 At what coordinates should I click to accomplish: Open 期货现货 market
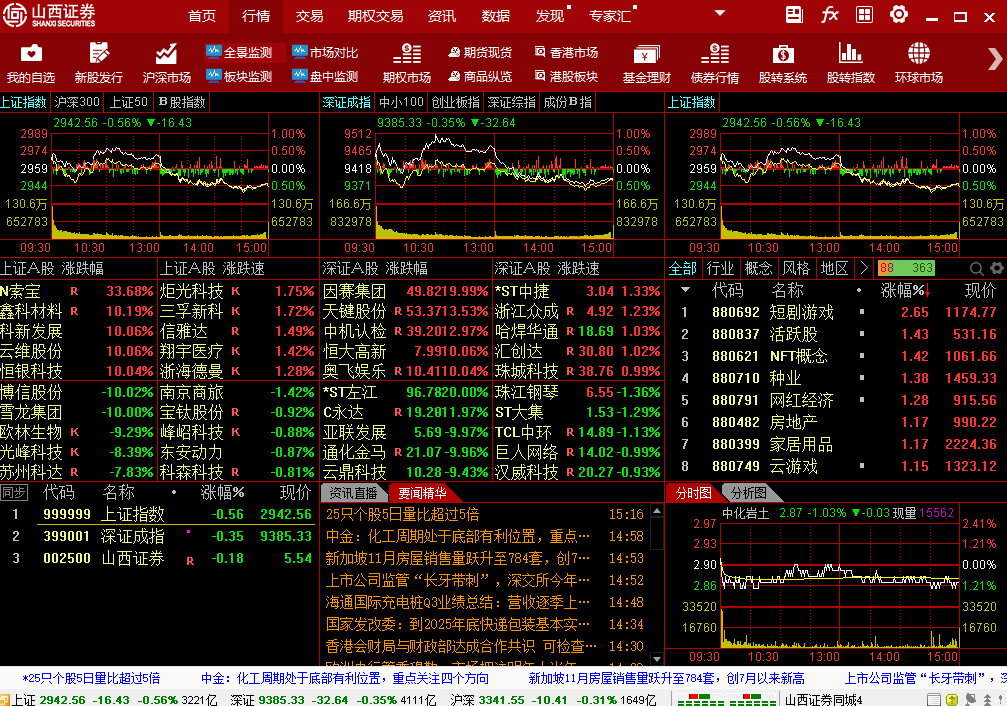pos(480,53)
